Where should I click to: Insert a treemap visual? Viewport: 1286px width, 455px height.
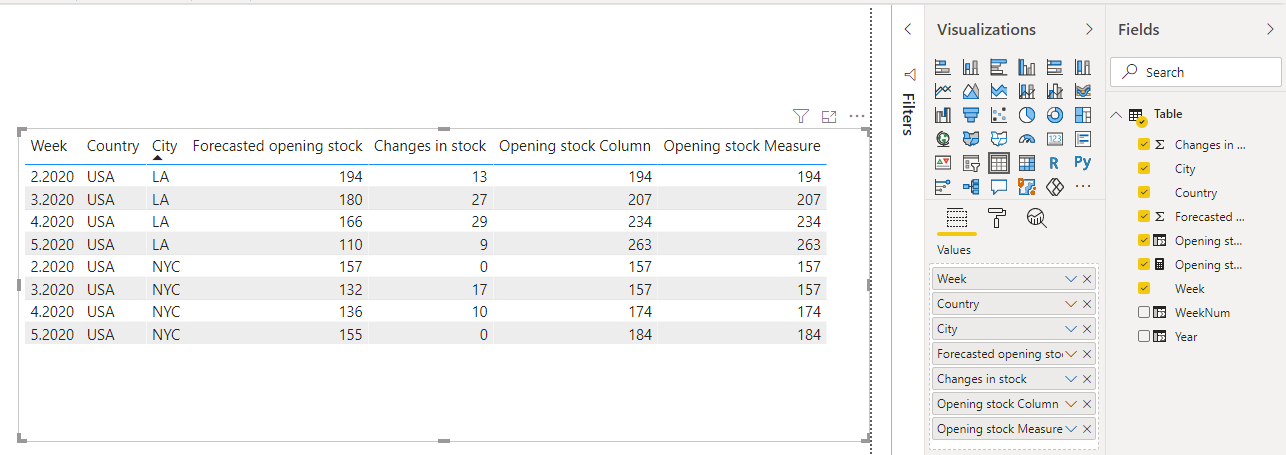(1082, 115)
